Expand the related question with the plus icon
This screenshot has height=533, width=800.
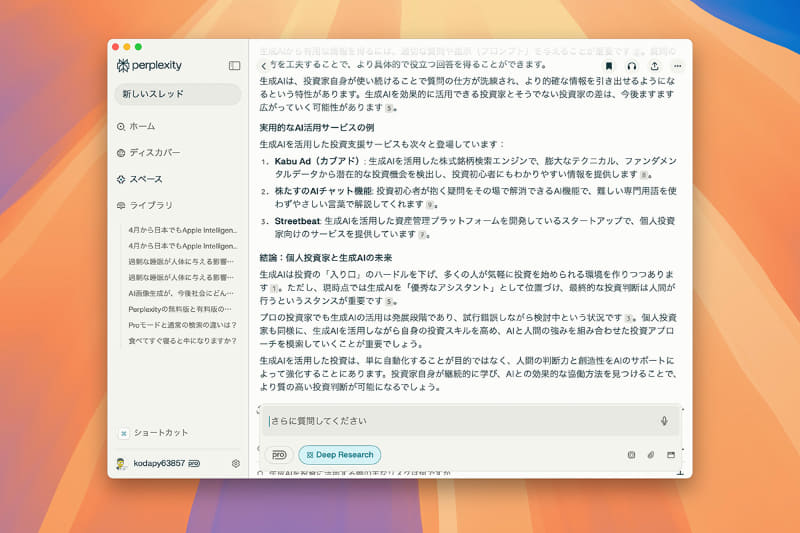680,474
